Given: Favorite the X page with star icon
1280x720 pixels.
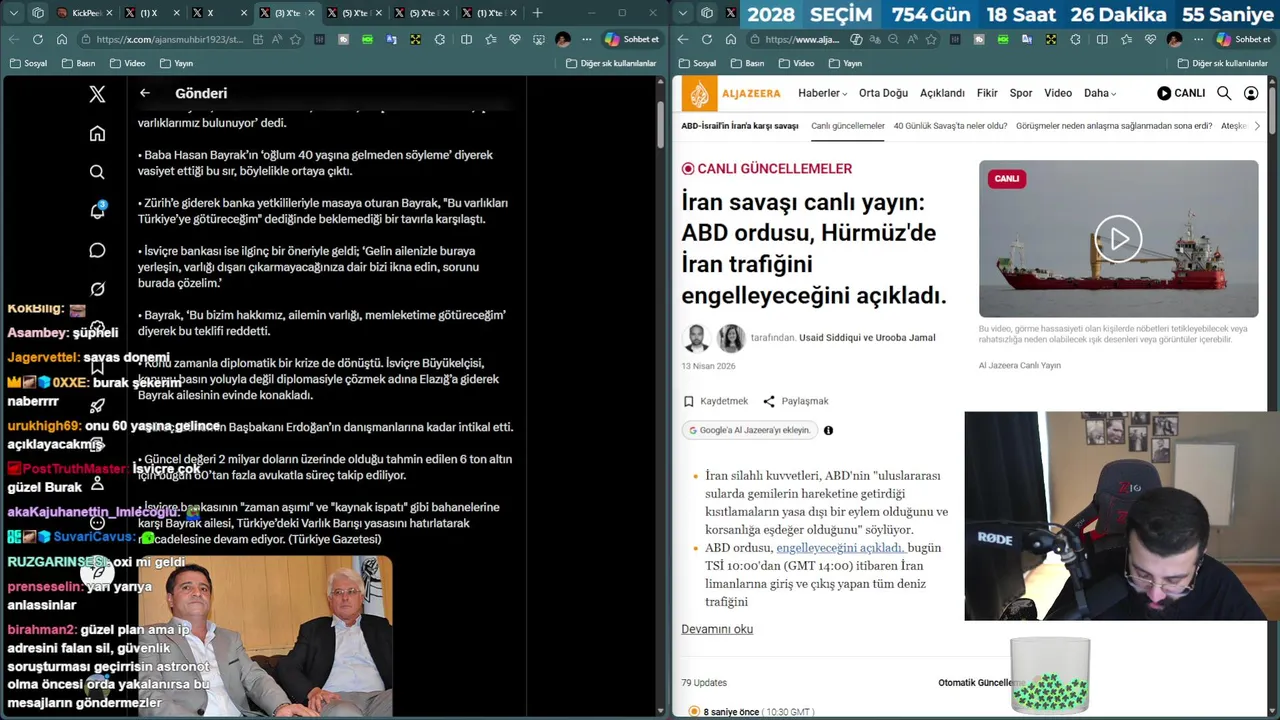Looking at the screenshot, I should [x=295, y=39].
